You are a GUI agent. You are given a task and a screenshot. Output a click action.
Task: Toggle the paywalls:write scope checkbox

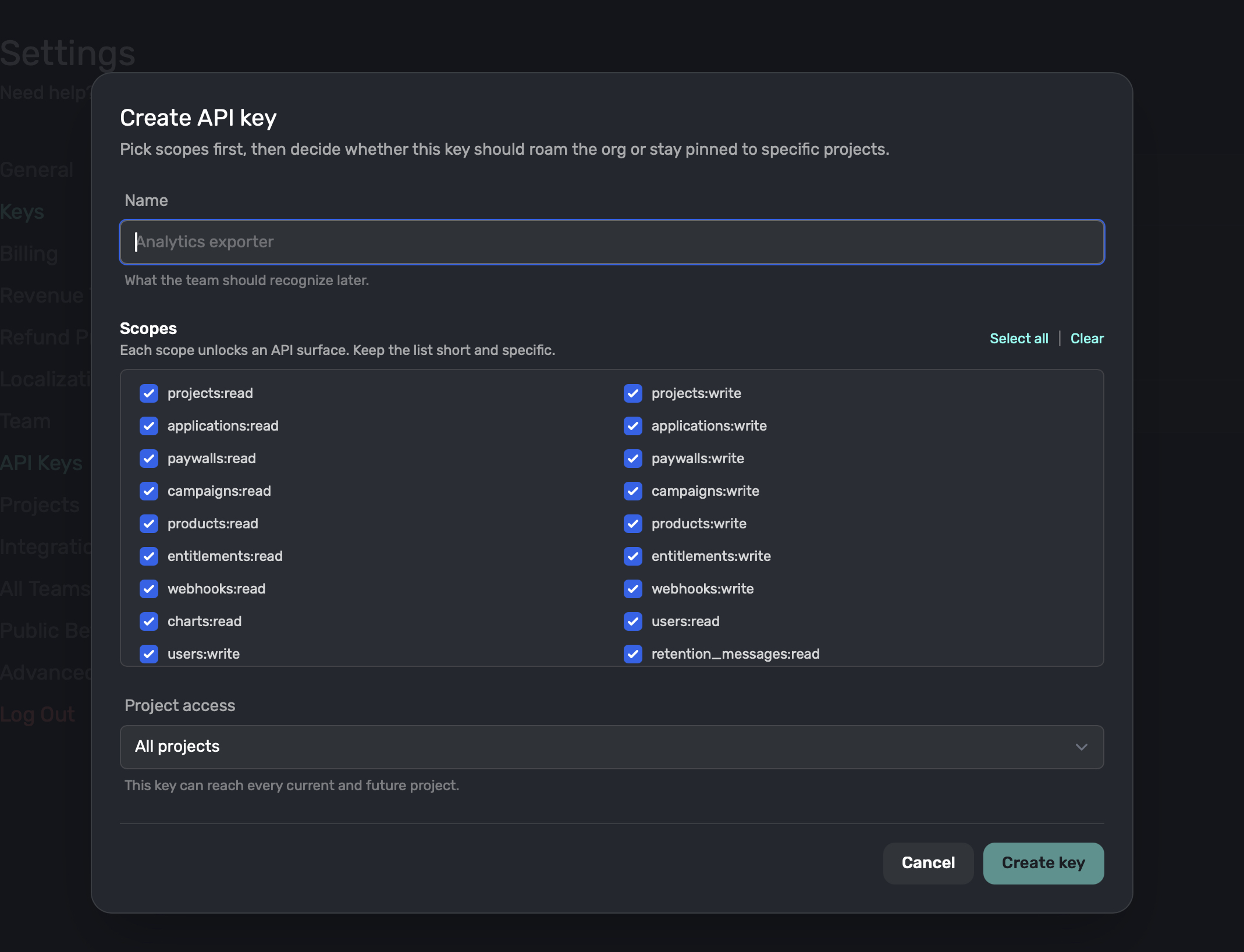click(633, 459)
